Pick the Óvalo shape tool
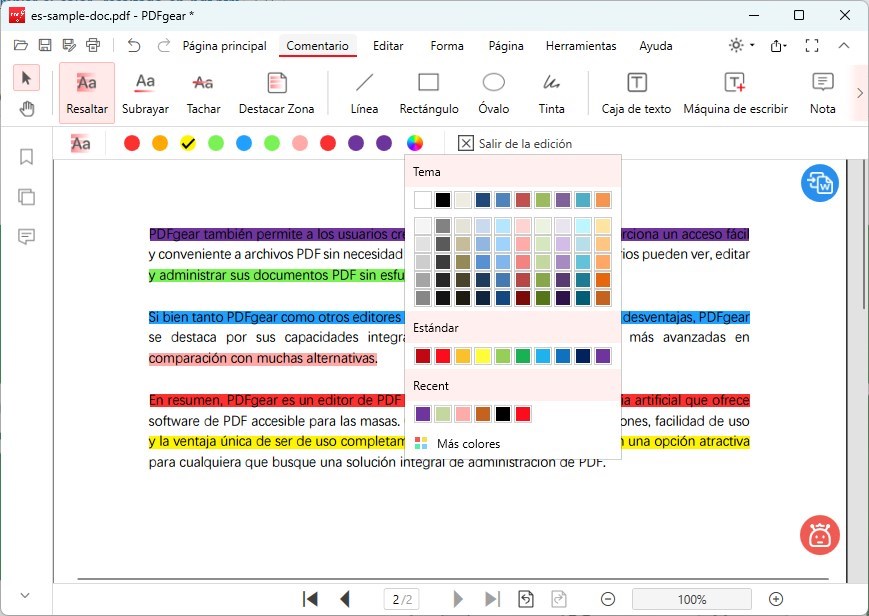The width and height of the screenshot is (869, 616). (493, 93)
